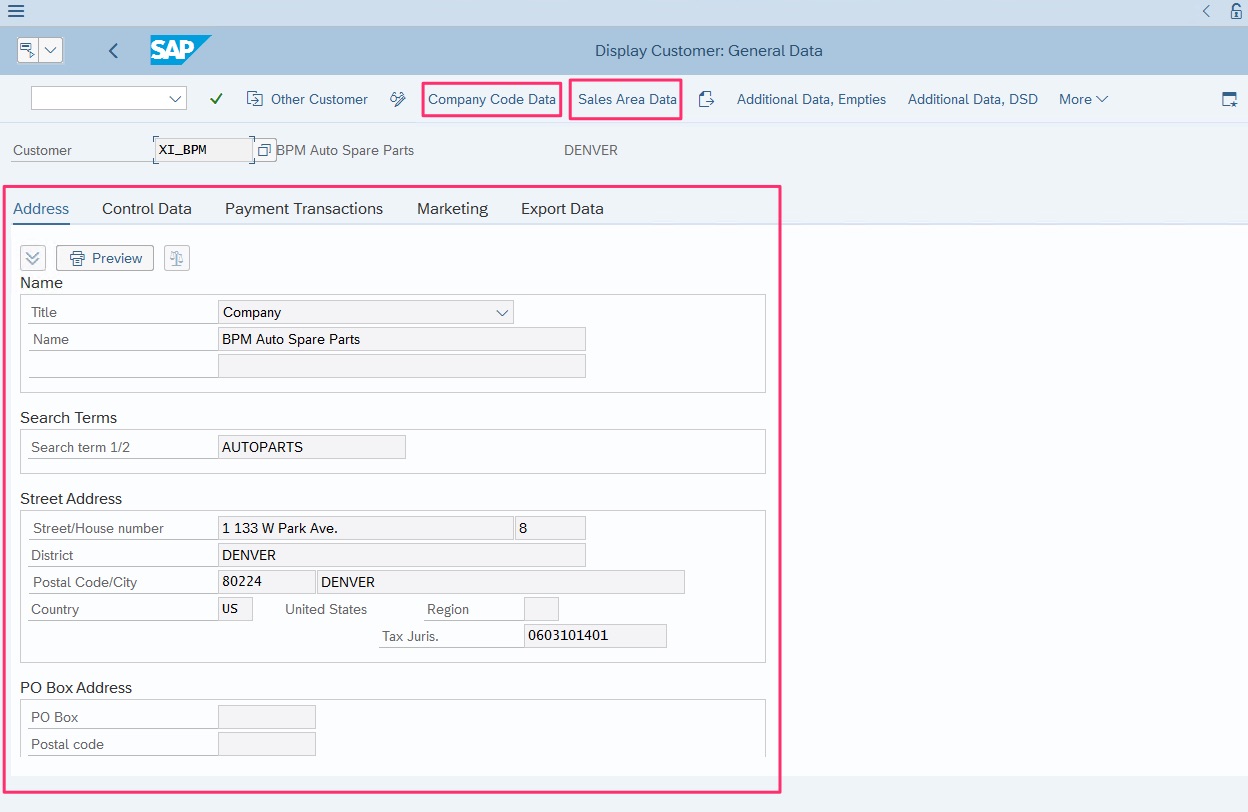Image resolution: width=1248 pixels, height=812 pixels.
Task: Toggle display/change pencil icon
Action: [x=398, y=99]
